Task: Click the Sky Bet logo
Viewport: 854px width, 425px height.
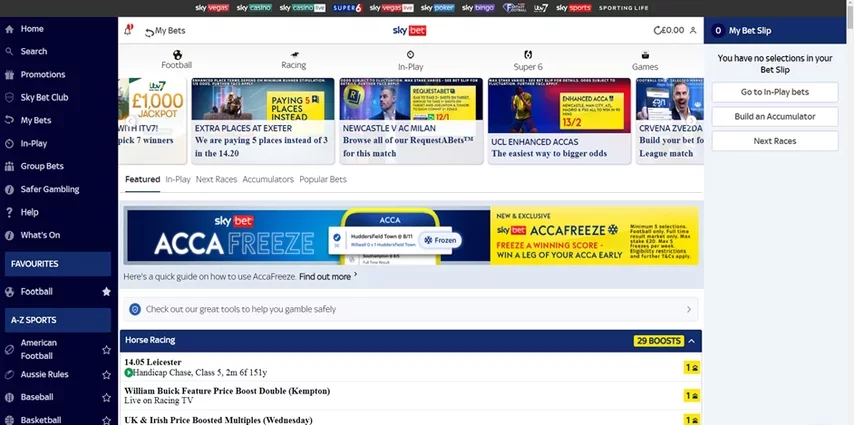Action: 410,31
